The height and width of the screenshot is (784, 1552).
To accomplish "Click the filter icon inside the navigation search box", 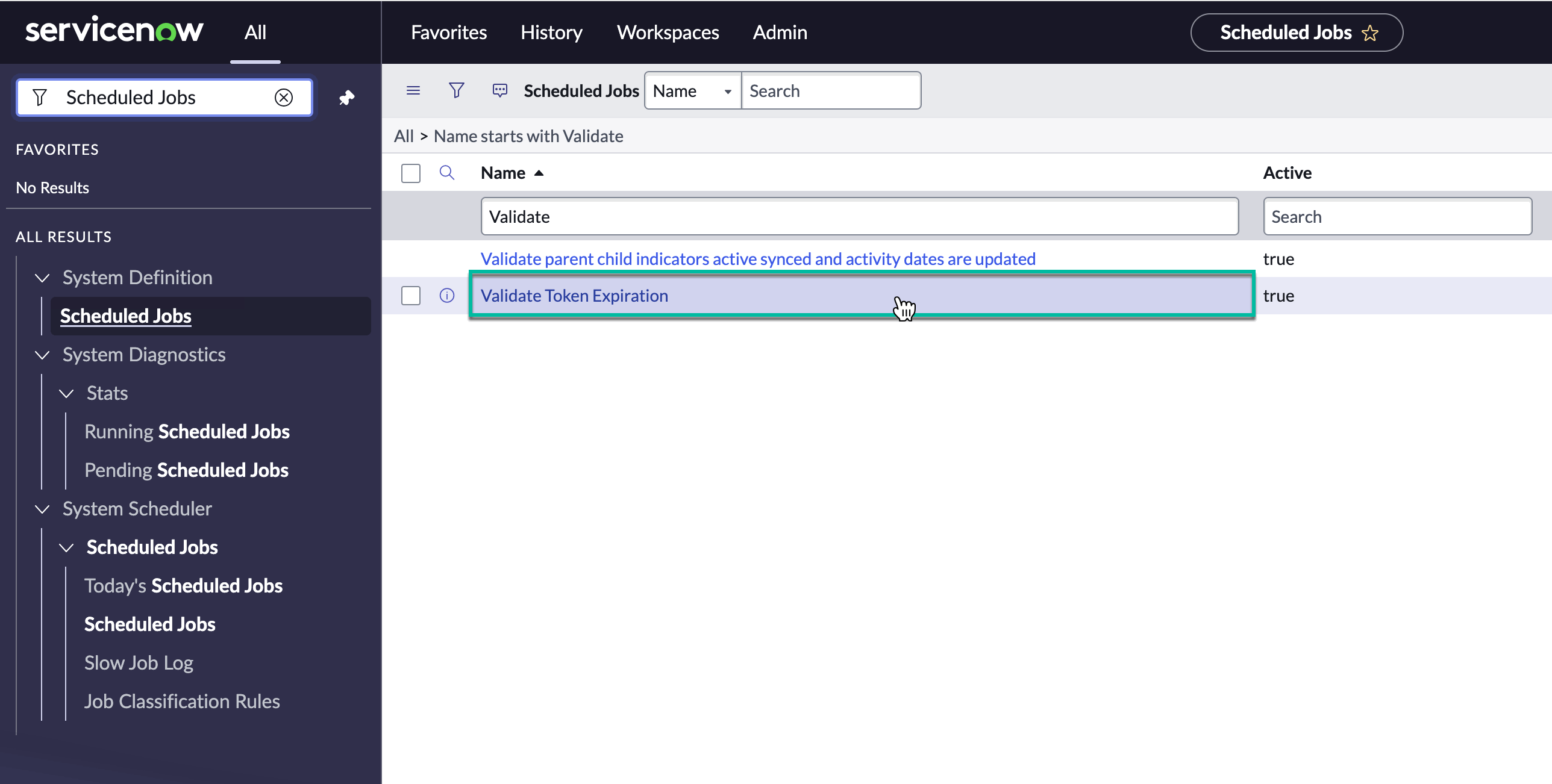I will 40,97.
